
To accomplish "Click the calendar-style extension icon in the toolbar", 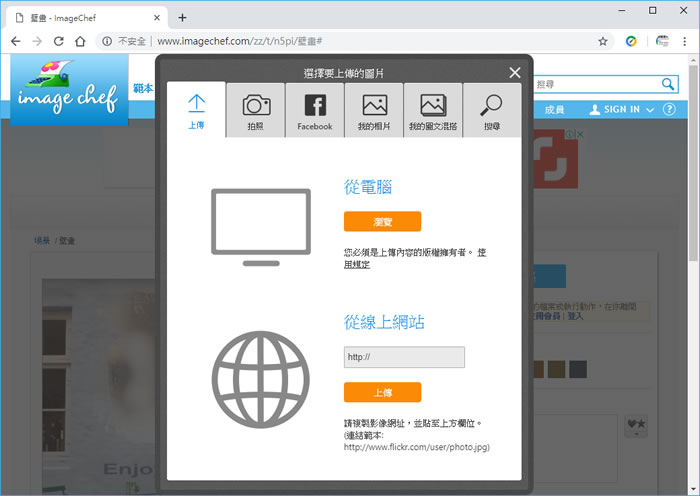I will 662,42.
